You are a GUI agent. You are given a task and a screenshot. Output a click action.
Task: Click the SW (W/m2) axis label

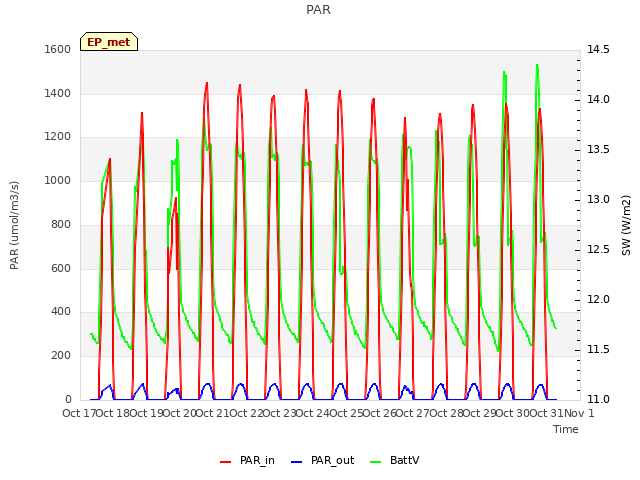click(x=626, y=225)
